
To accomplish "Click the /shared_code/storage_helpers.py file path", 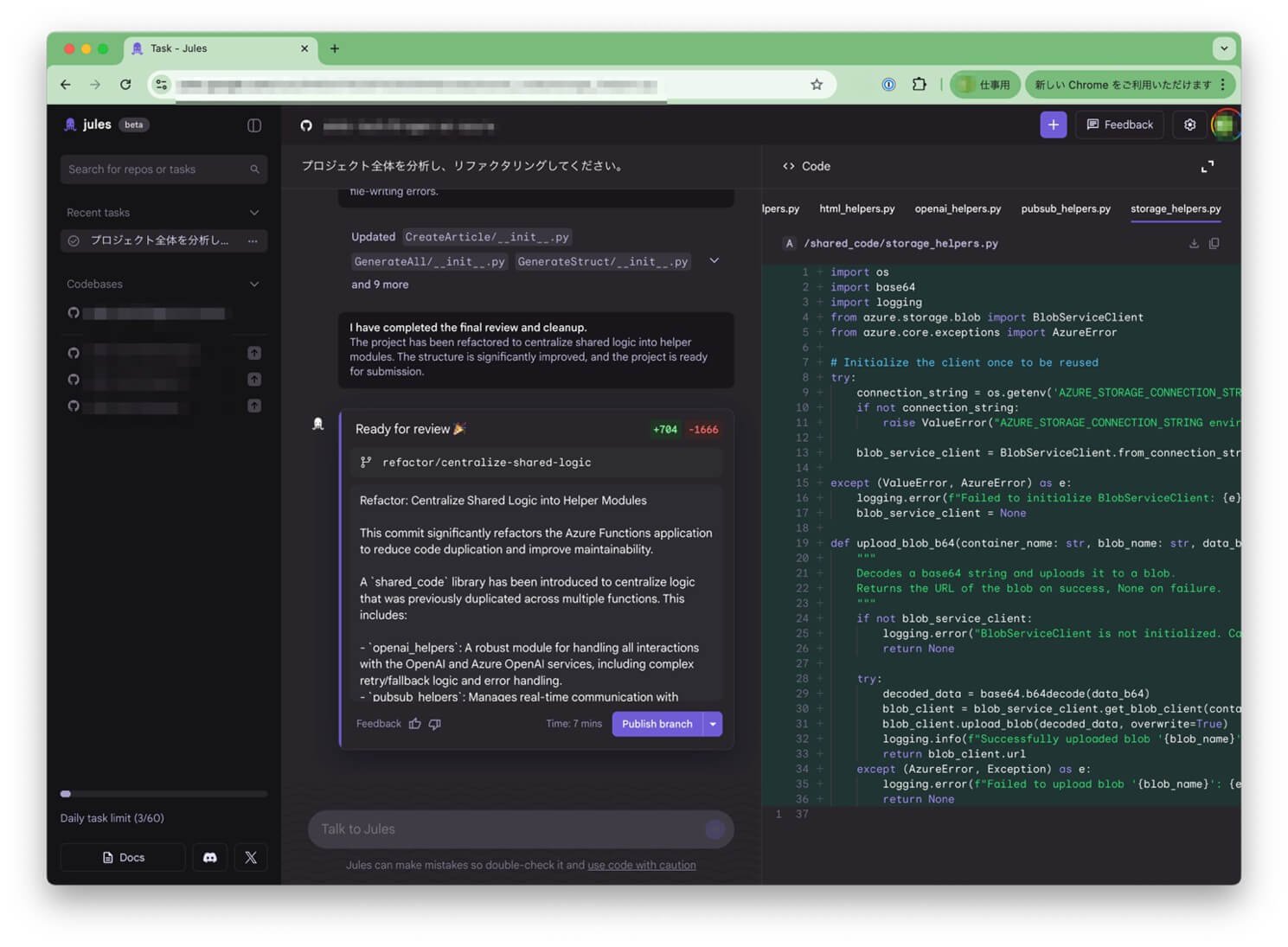I will tap(900, 244).
